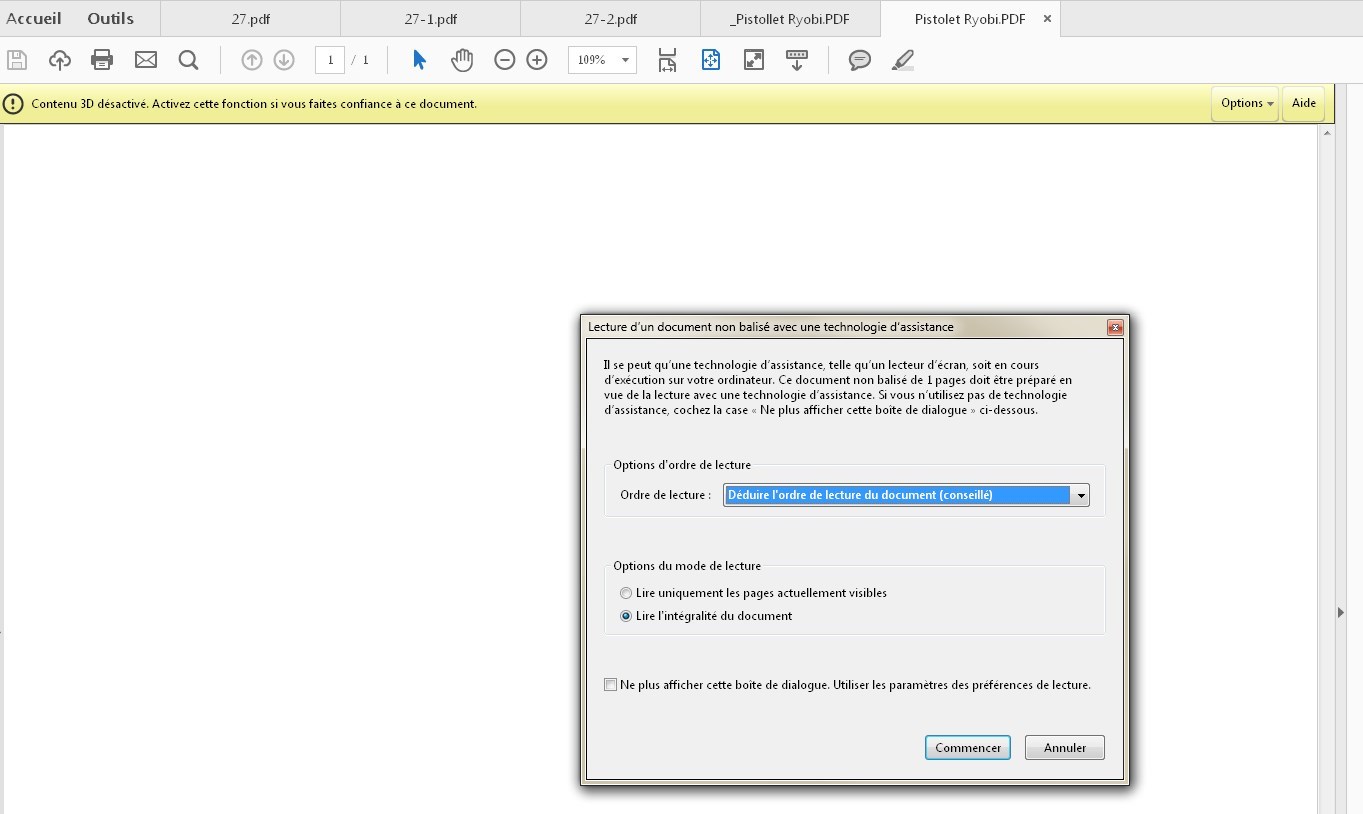Choose the arrow selection tool
The height and width of the screenshot is (814, 1363).
tap(420, 60)
